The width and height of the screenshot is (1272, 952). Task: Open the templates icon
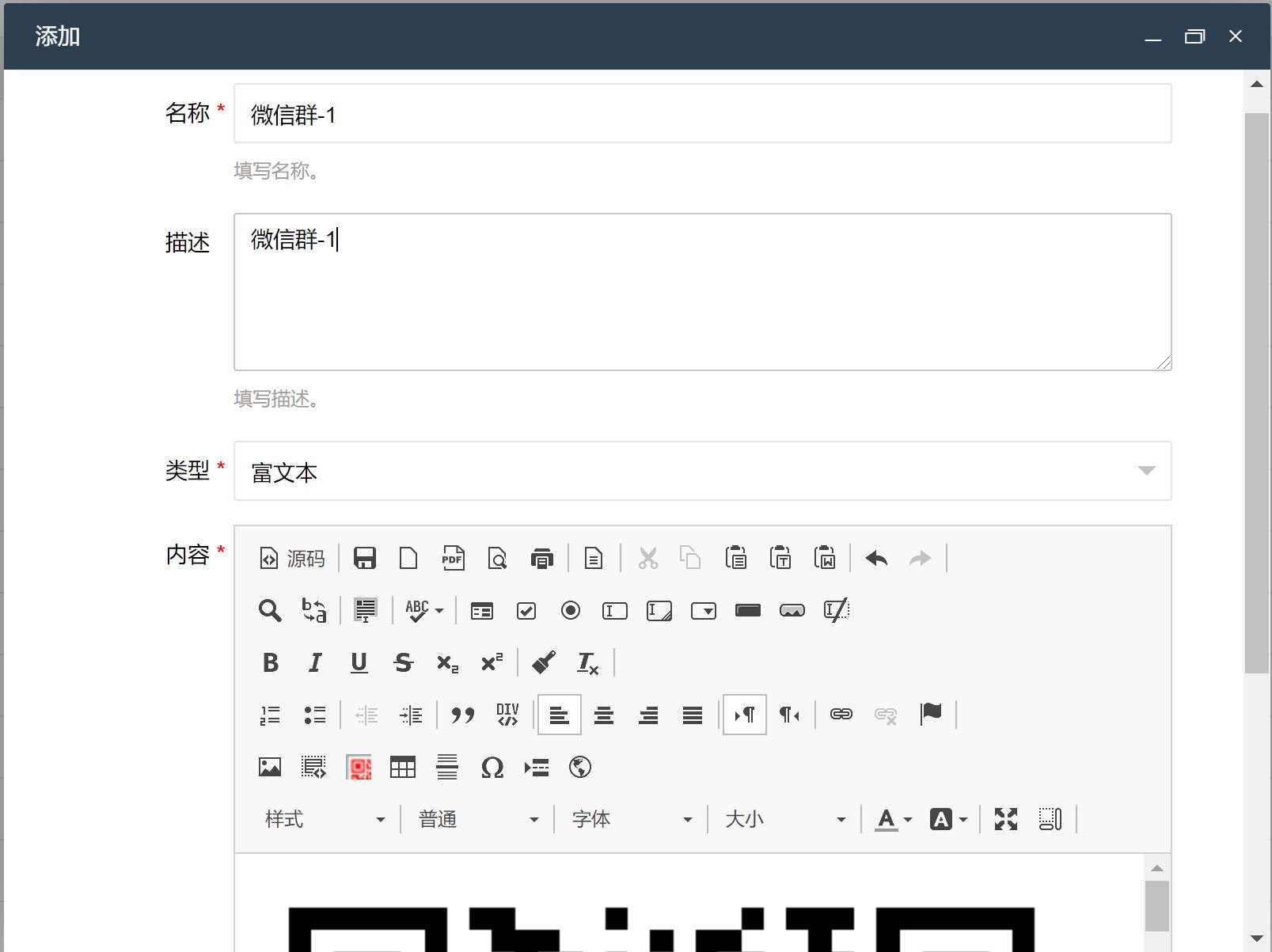point(594,559)
